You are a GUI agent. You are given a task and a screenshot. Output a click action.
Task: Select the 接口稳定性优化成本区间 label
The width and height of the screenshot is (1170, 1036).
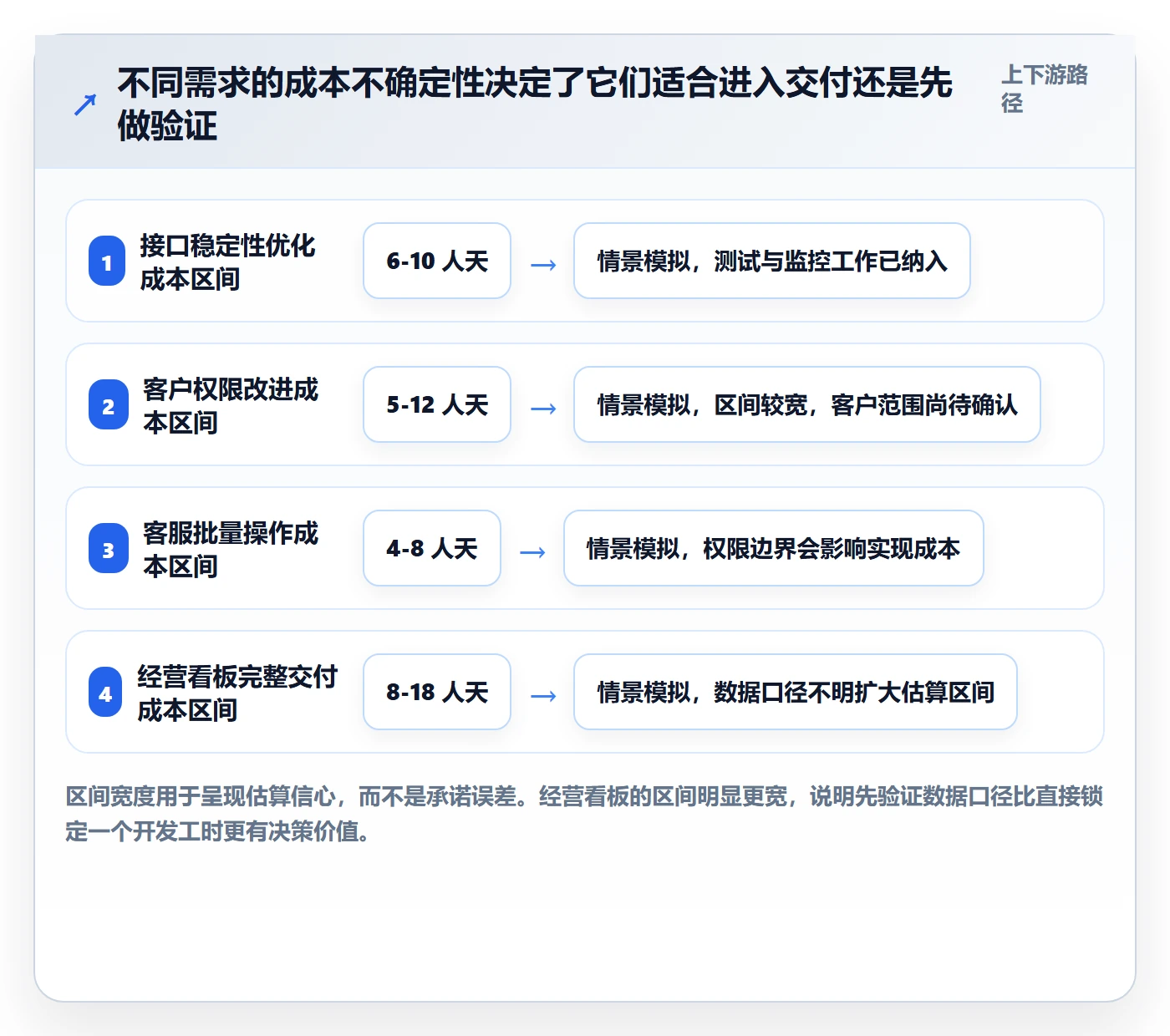coord(227,262)
